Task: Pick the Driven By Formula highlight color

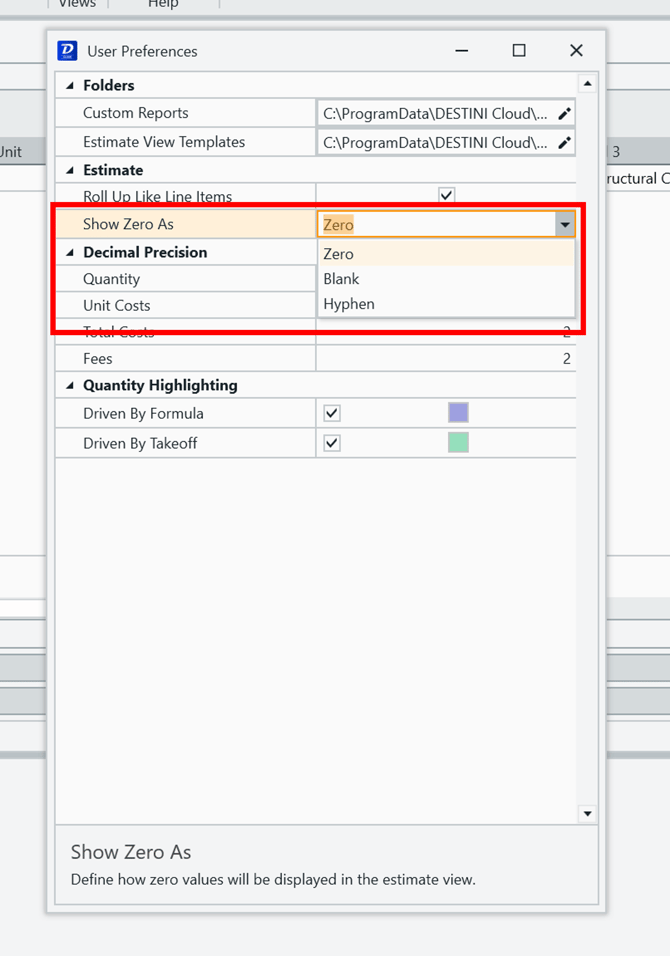Action: [458, 413]
